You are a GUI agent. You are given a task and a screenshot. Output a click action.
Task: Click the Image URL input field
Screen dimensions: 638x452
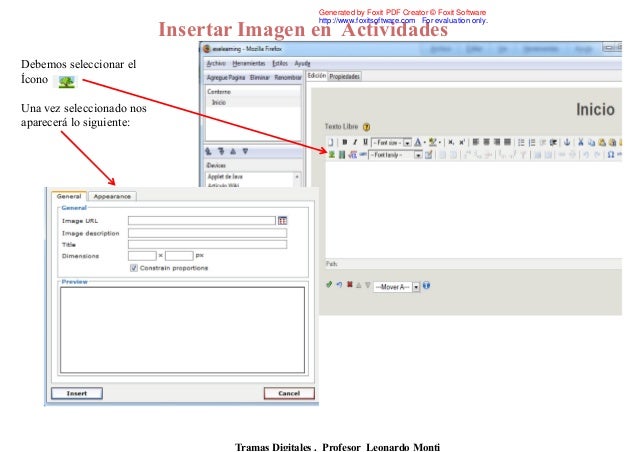[202, 221]
